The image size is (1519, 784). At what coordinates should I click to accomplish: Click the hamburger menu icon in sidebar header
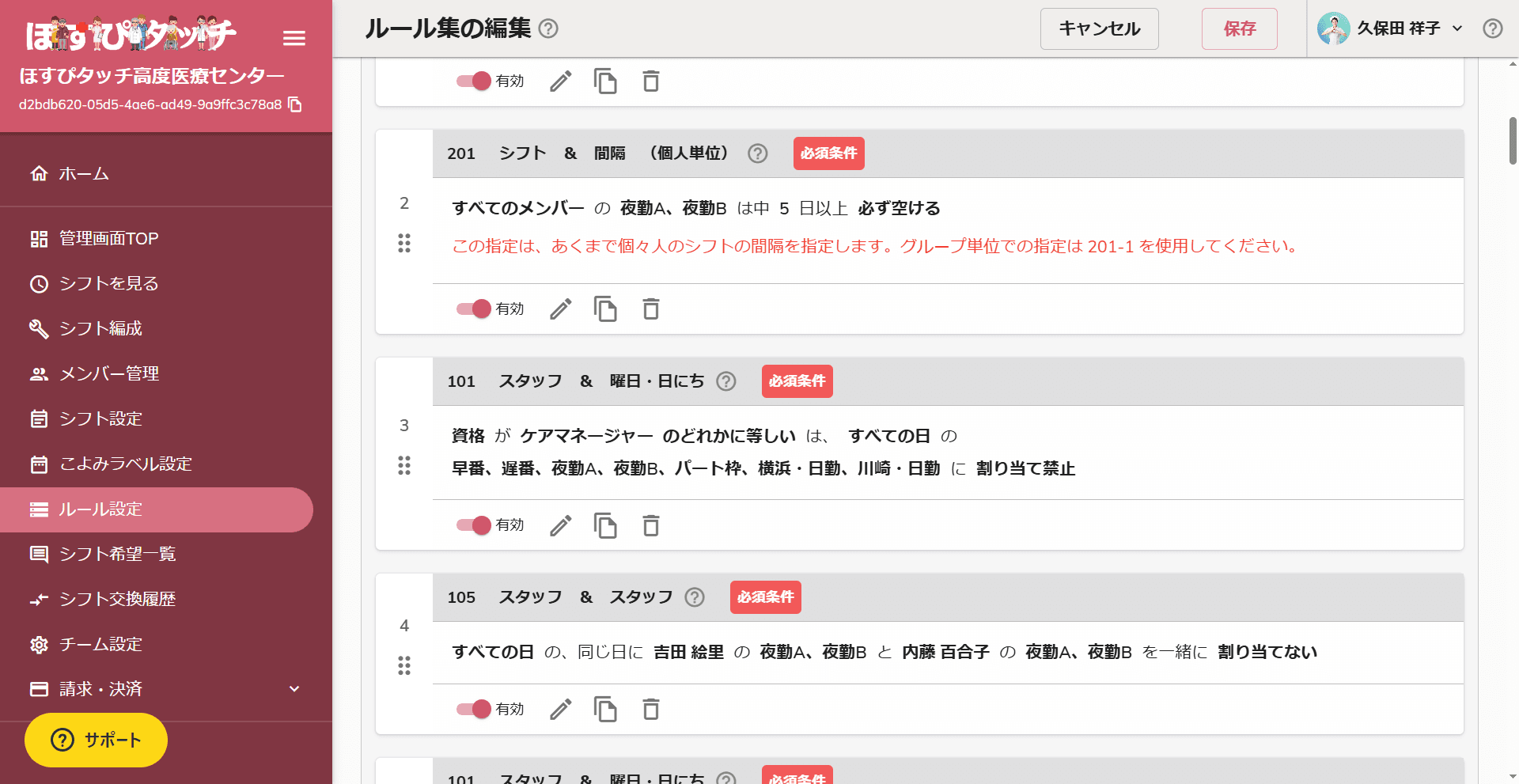tap(294, 38)
